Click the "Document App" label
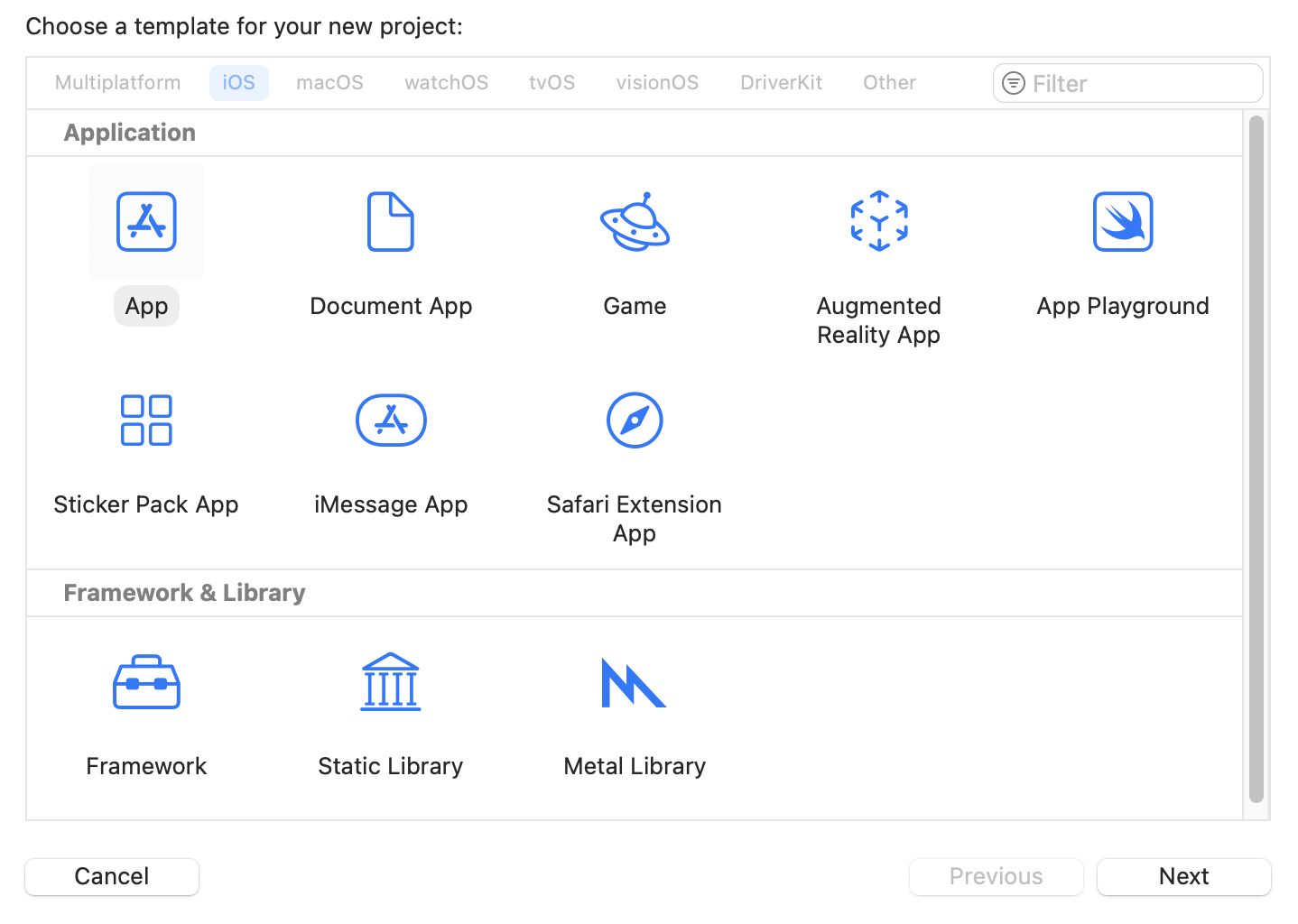This screenshot has height=924, width=1298. coord(391,306)
